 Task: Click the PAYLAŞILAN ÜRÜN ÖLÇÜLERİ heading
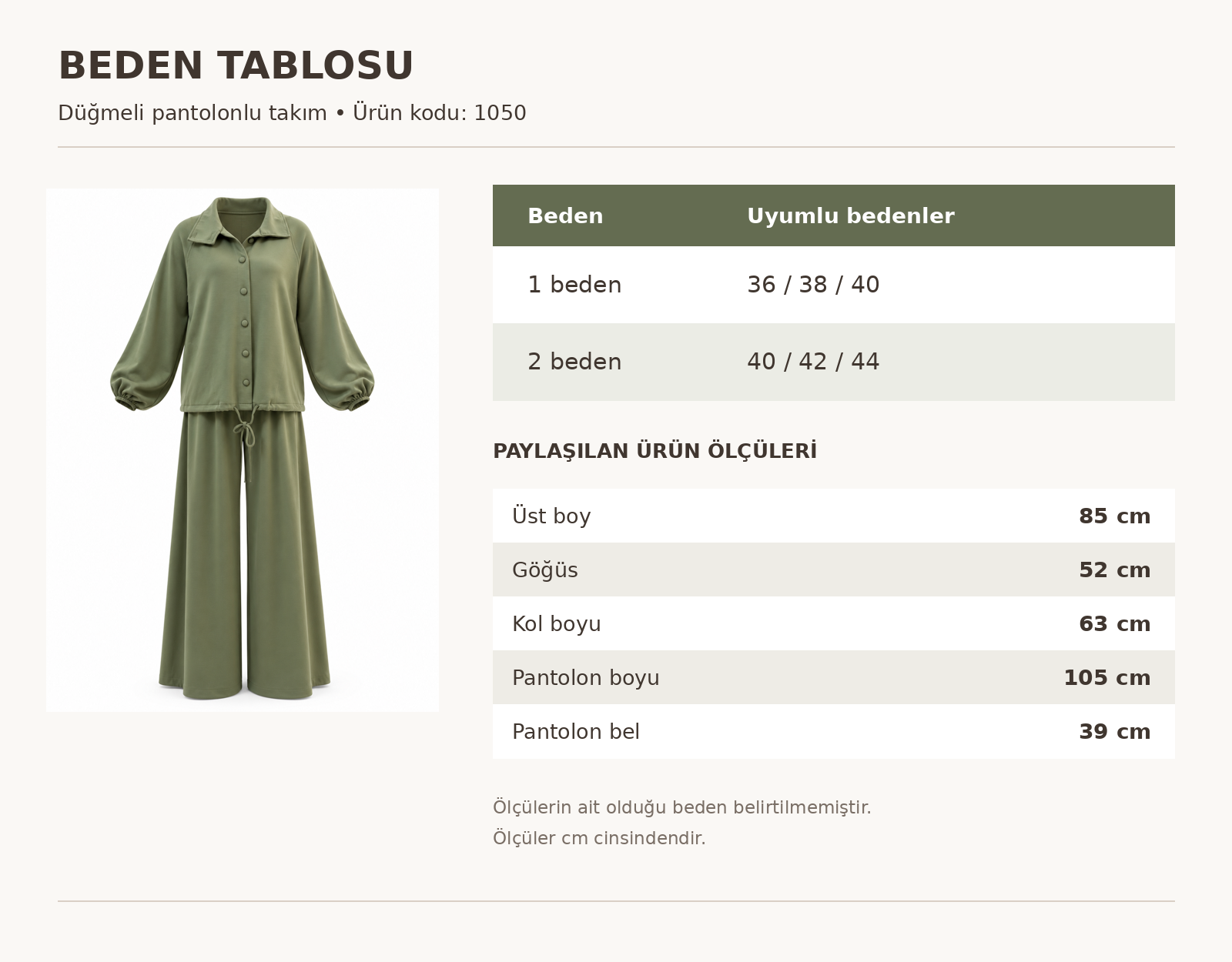click(x=655, y=451)
